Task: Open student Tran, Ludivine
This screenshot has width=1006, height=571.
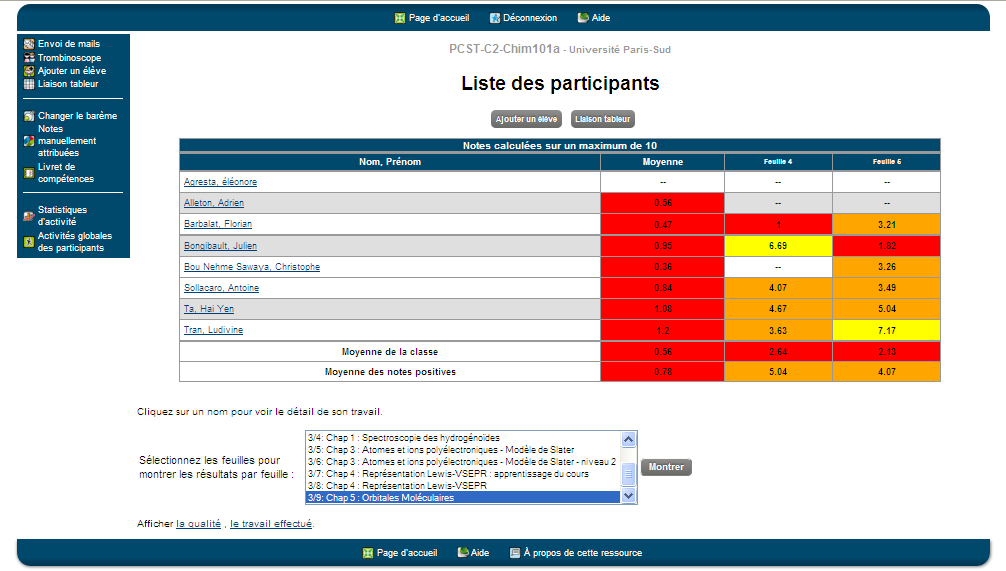Action: click(213, 330)
